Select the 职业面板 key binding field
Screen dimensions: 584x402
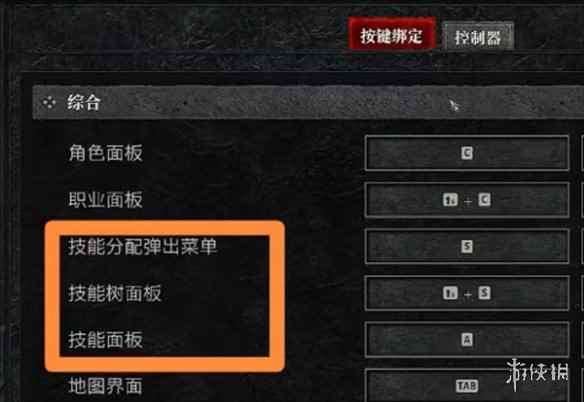[x=467, y=200]
